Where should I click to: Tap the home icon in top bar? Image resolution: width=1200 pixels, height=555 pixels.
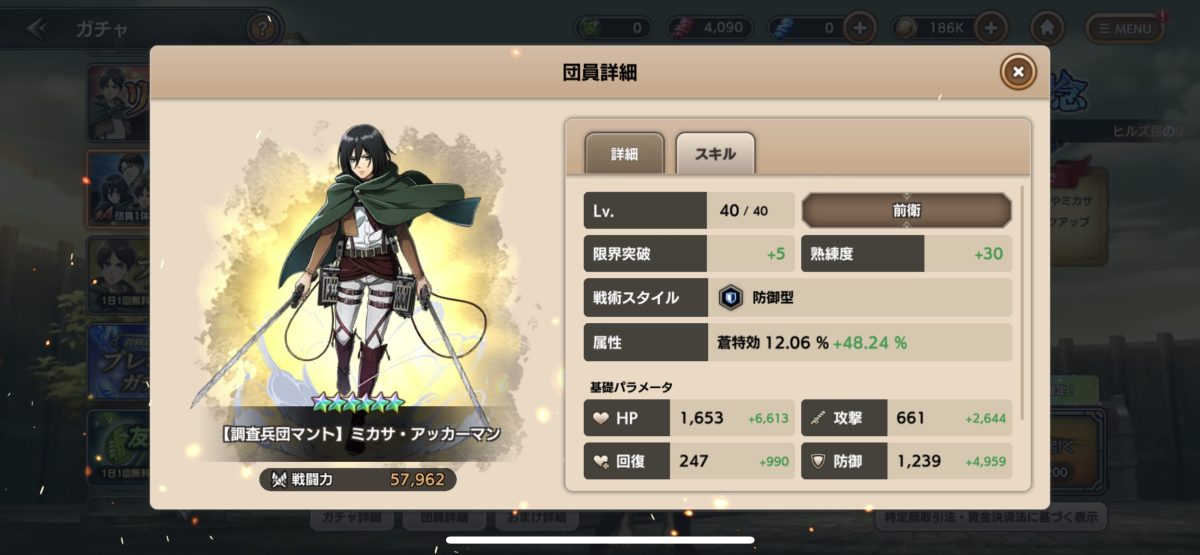tap(1047, 28)
